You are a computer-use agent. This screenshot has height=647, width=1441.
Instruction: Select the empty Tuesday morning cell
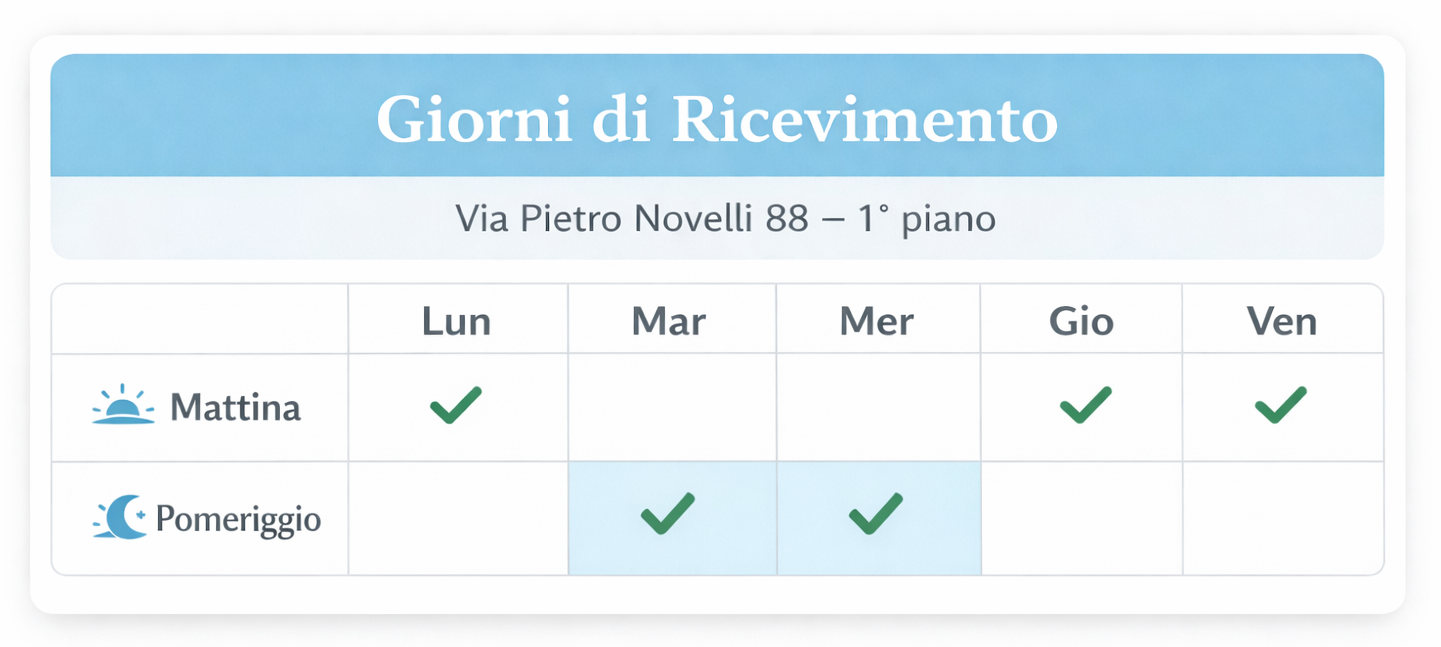[672, 407]
